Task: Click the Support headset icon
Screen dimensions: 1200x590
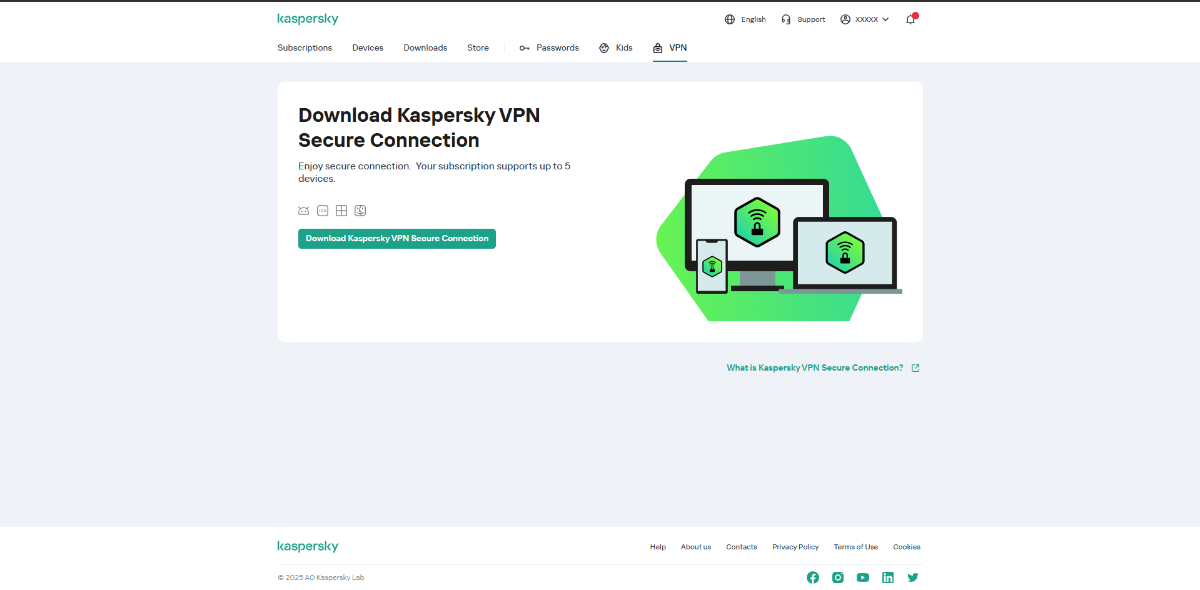Action: click(x=787, y=19)
